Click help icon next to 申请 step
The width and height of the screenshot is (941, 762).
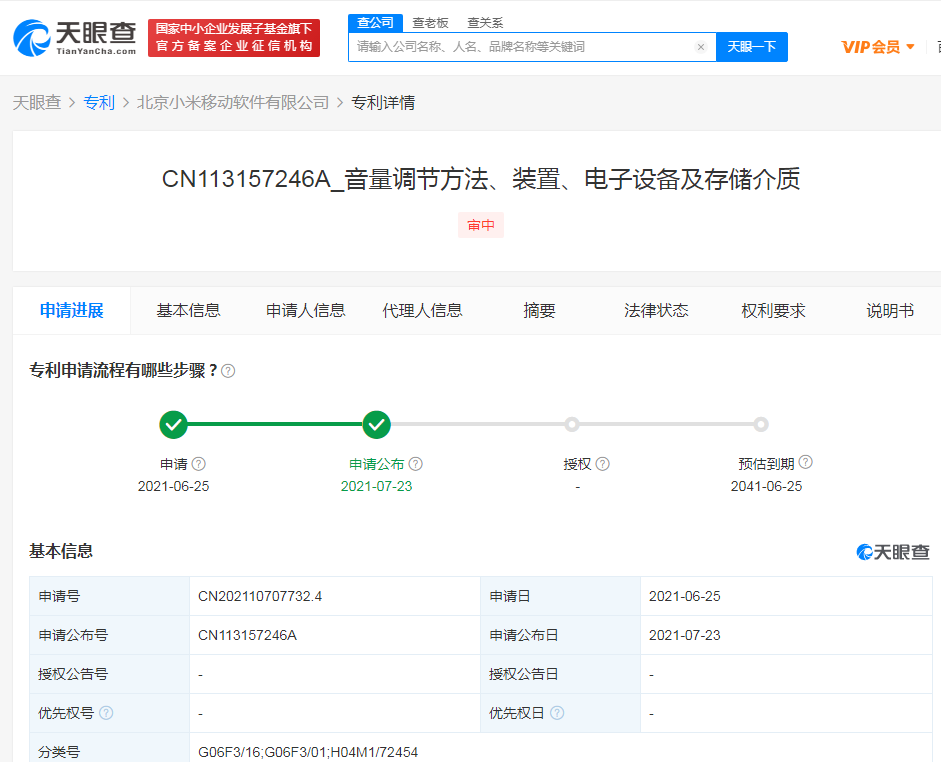click(x=199, y=463)
